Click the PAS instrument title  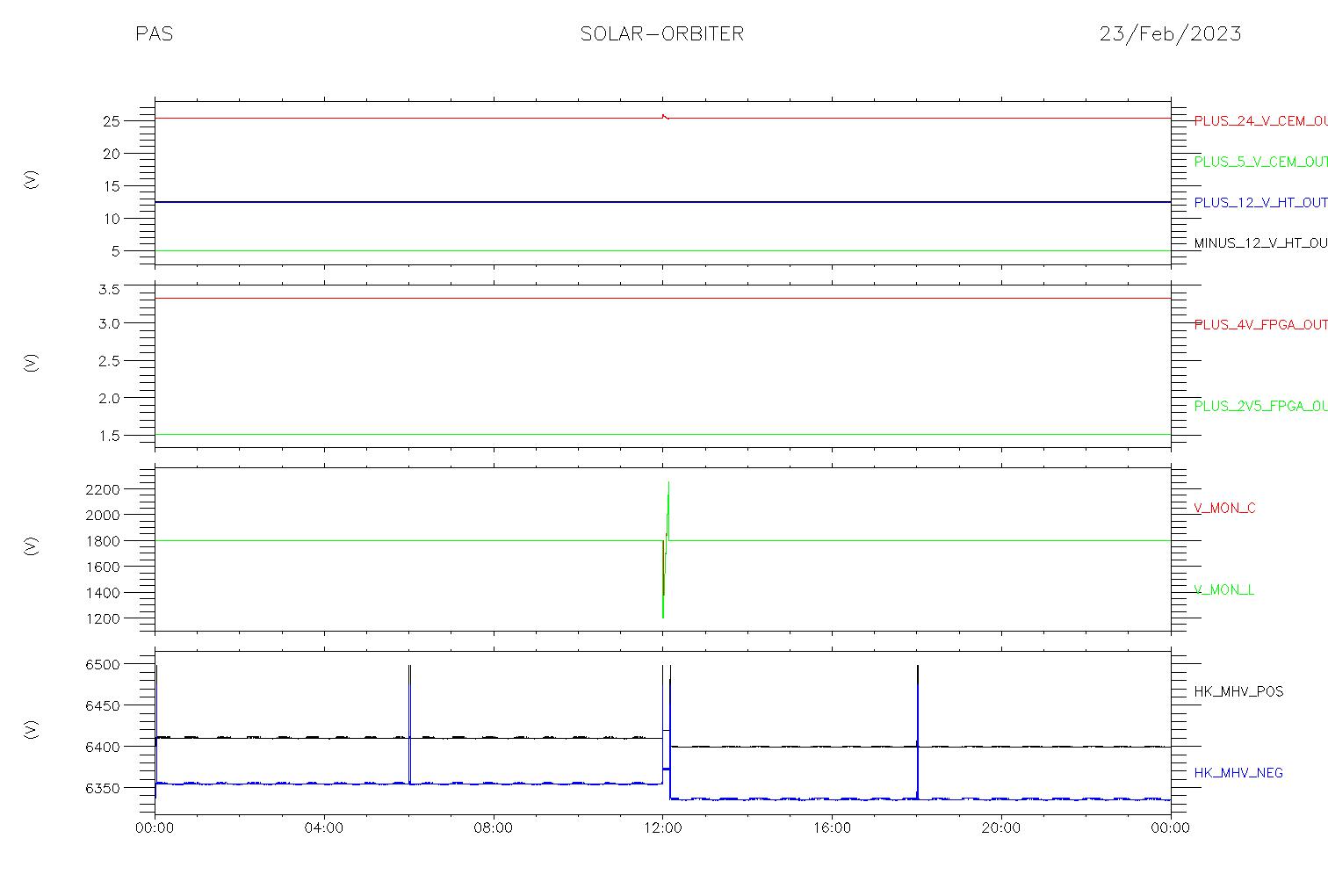point(154,34)
